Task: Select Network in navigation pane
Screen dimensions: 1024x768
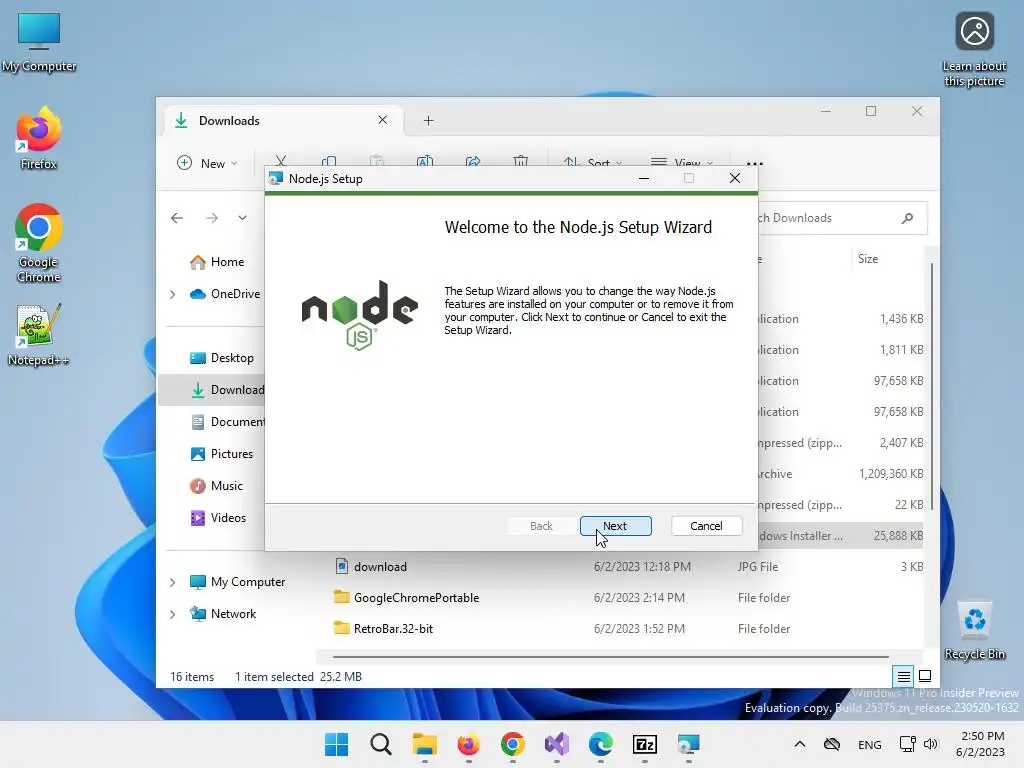Action: click(x=223, y=614)
